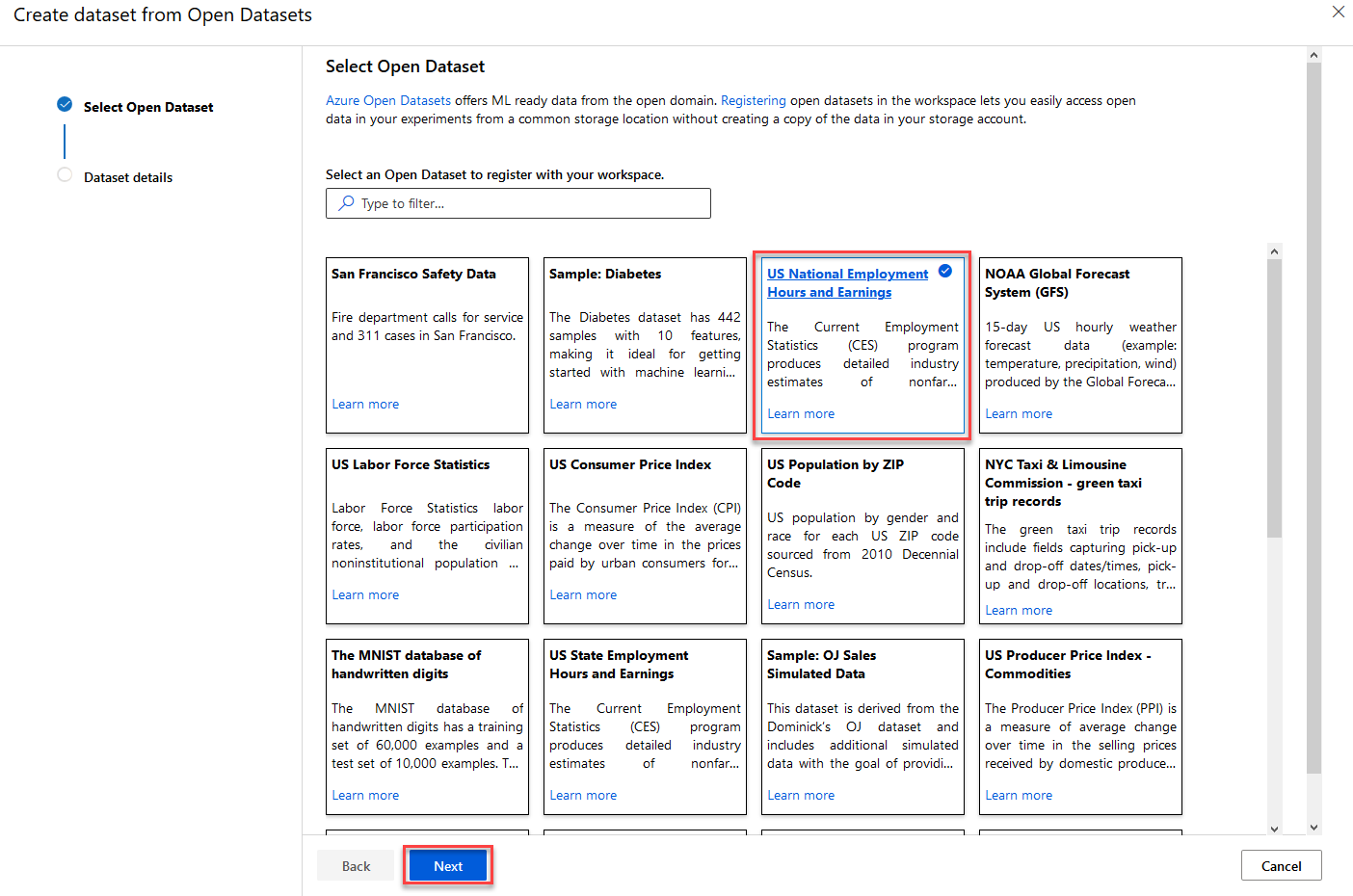Select the Select Open Dataset step indicator
The image size is (1353, 896).
(x=65, y=104)
